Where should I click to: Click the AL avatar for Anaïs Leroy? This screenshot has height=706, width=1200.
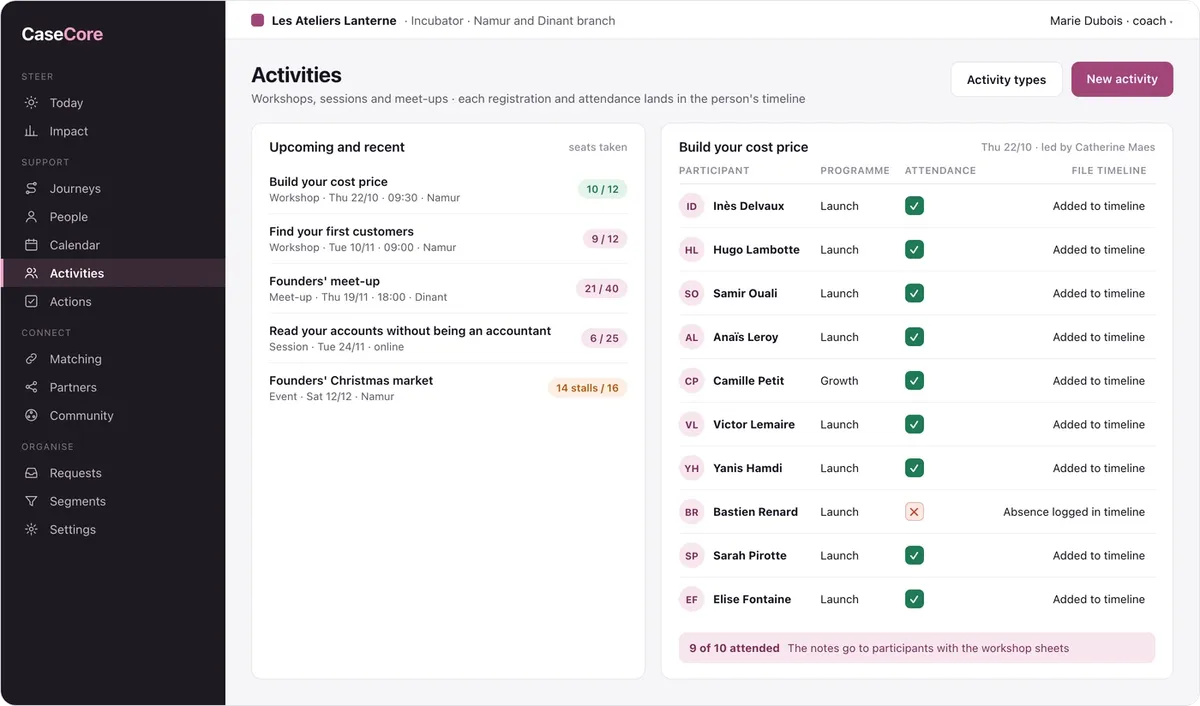click(692, 337)
